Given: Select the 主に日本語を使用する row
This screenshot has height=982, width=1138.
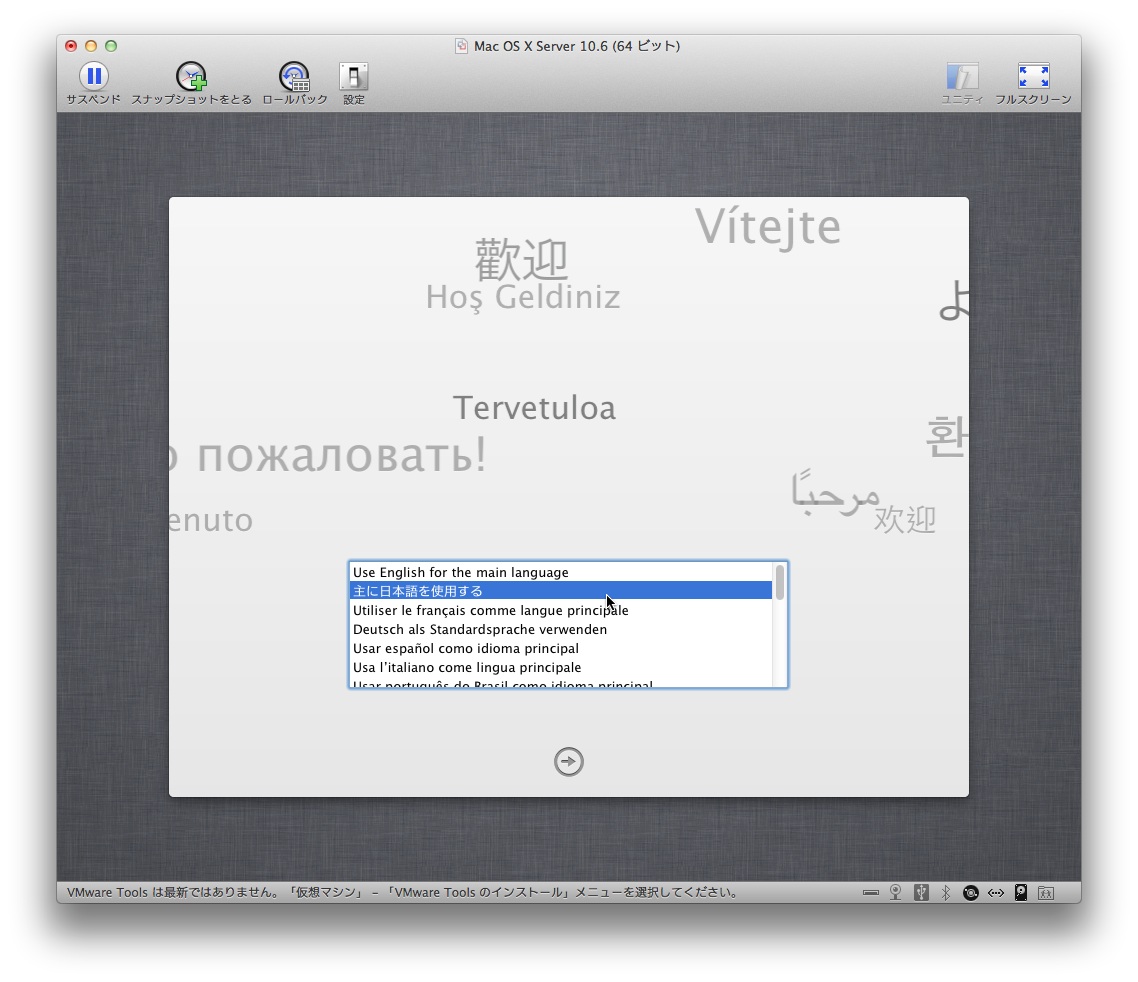Looking at the screenshot, I should tap(560, 591).
